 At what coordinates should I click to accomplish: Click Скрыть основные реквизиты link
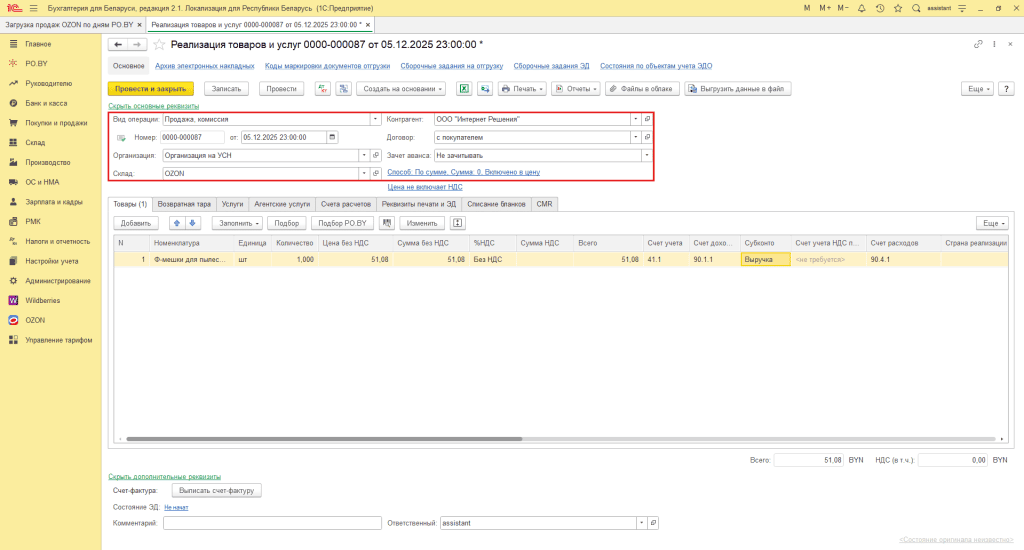click(x=153, y=106)
